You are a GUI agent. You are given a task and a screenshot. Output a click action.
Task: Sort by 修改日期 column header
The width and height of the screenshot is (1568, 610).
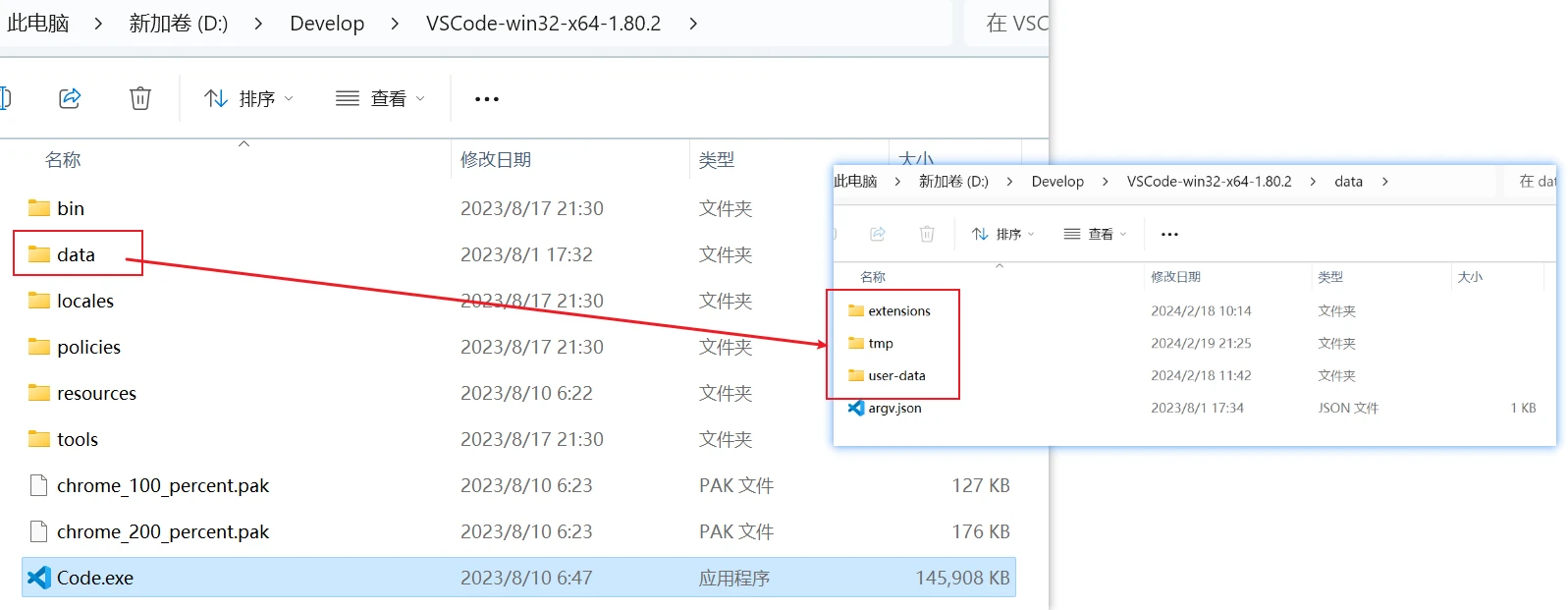(496, 159)
